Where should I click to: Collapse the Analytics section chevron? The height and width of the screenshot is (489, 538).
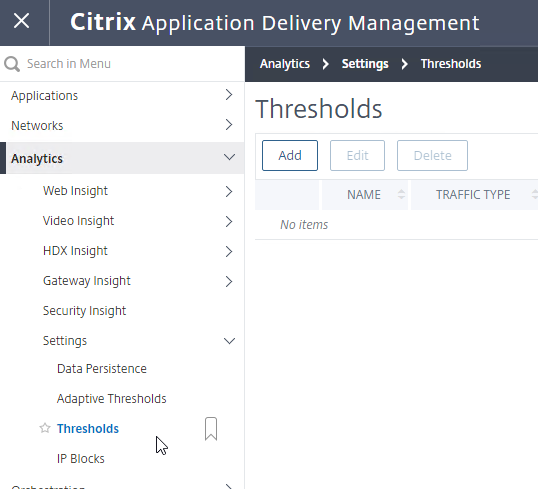point(229,157)
